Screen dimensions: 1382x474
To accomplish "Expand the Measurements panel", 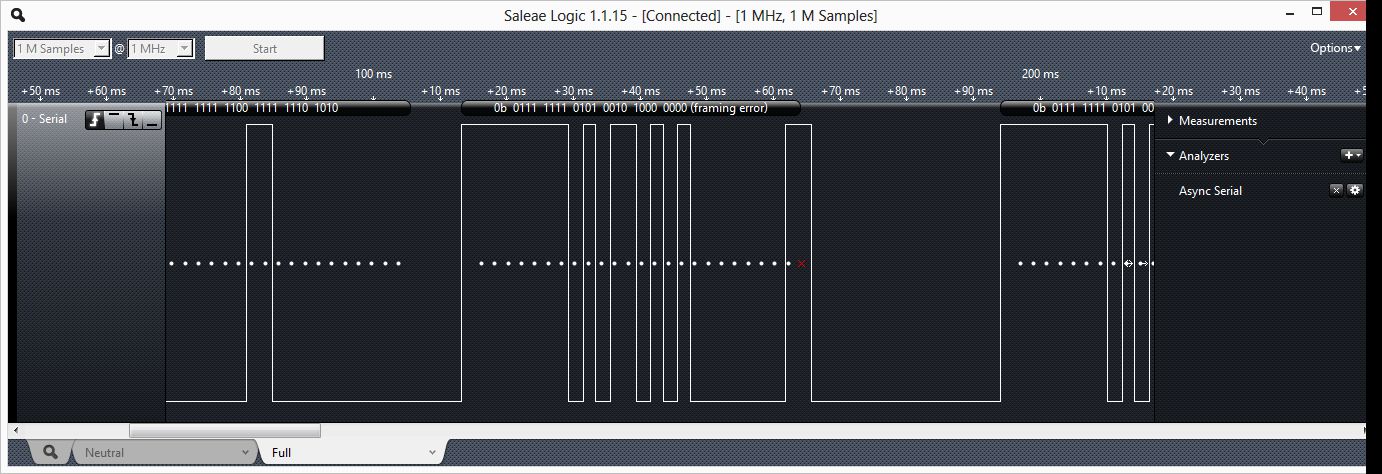I will point(1170,120).
